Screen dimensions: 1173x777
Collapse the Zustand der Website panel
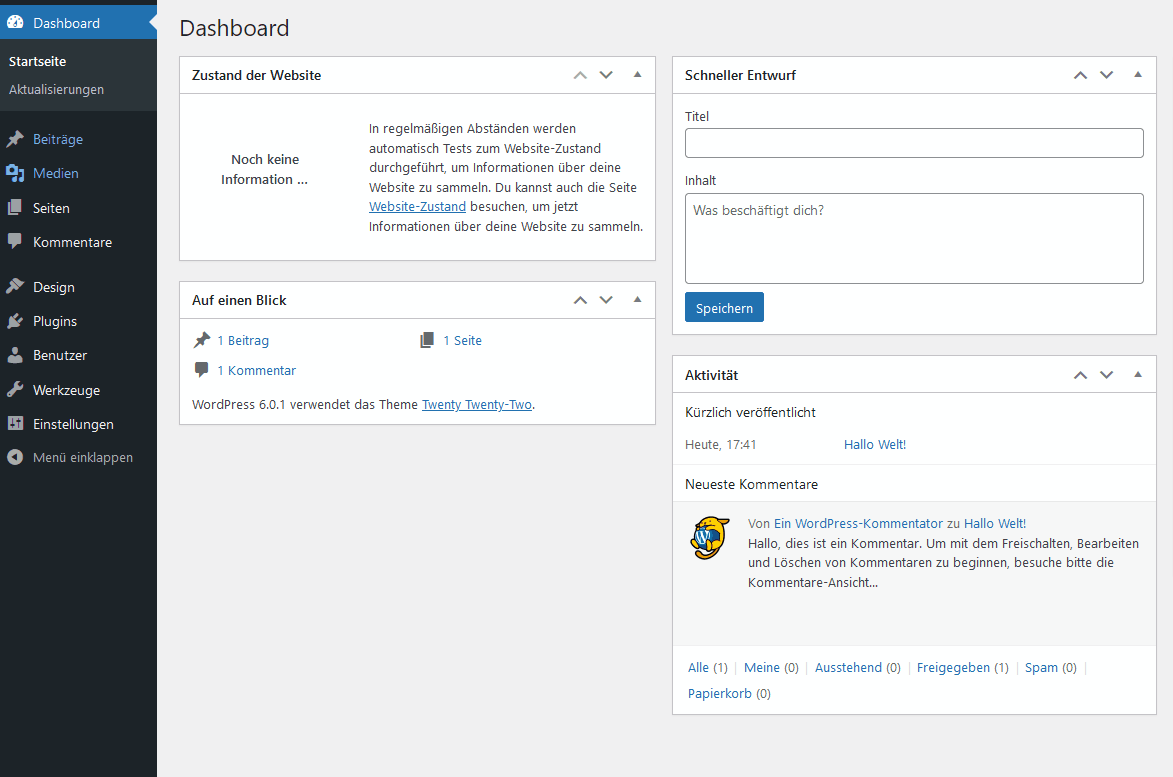[637, 75]
